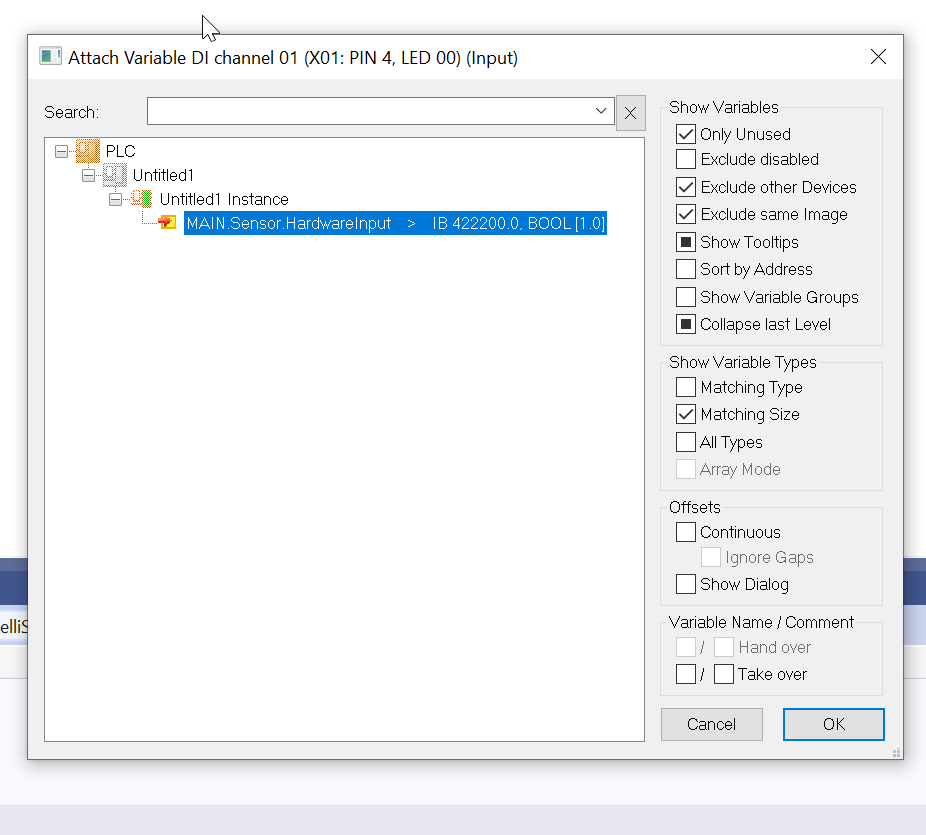Uncheck Matching Size checkbox
The image size is (926, 835).
click(686, 415)
